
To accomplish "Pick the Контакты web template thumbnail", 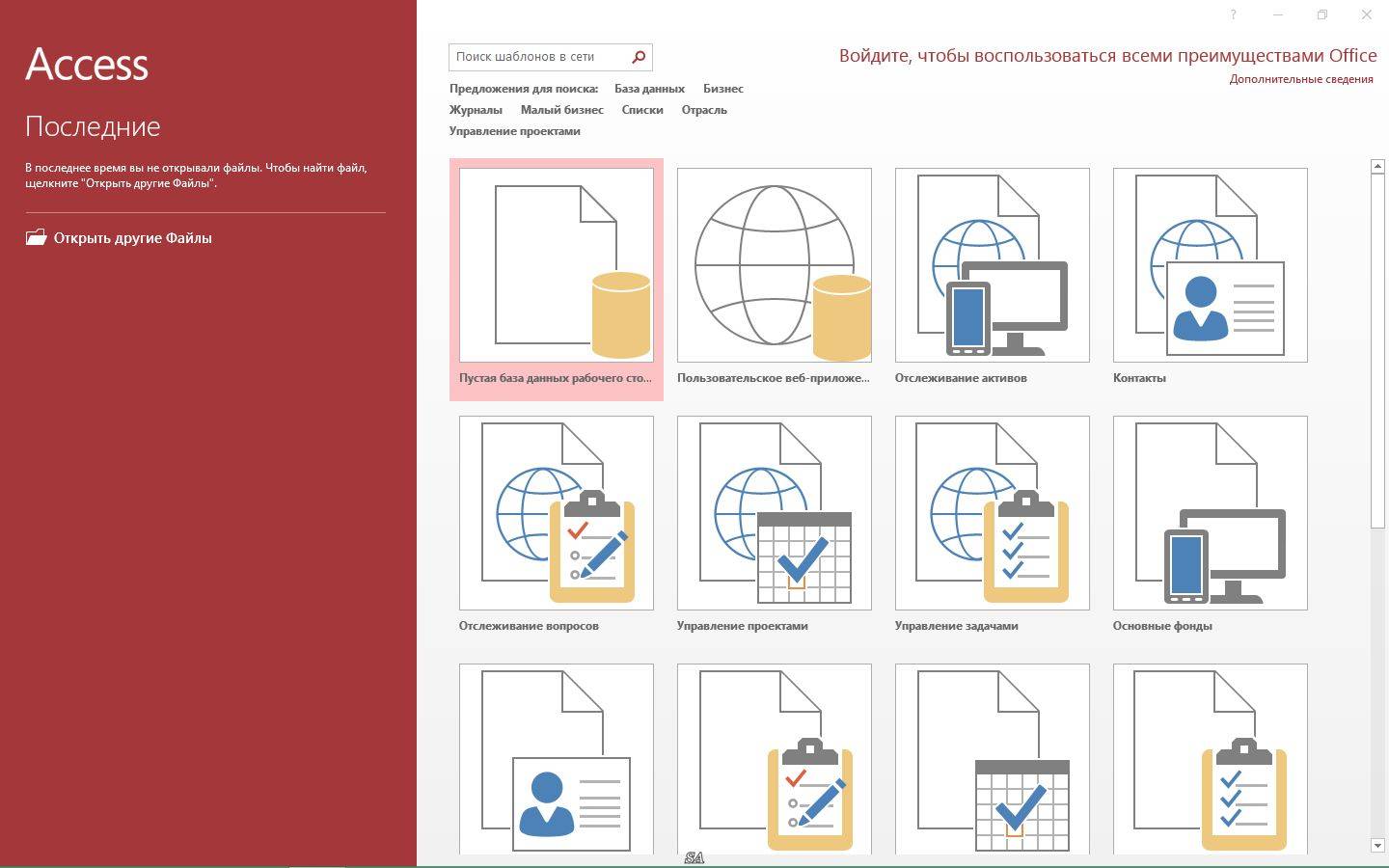I will 1211,265.
